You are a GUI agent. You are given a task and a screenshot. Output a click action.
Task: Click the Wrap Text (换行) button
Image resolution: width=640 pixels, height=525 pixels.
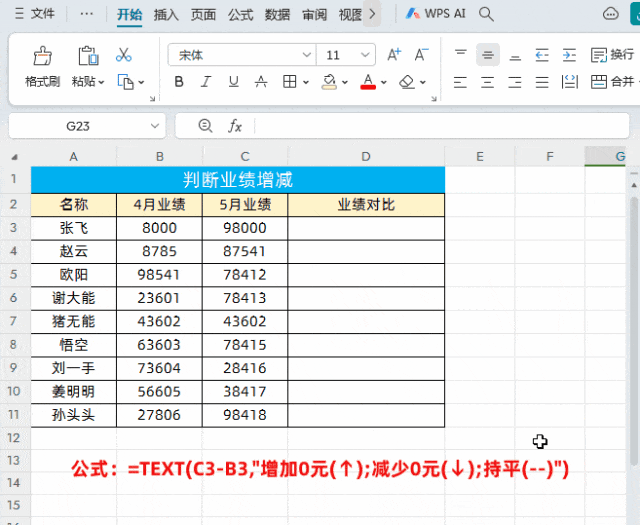click(x=612, y=55)
